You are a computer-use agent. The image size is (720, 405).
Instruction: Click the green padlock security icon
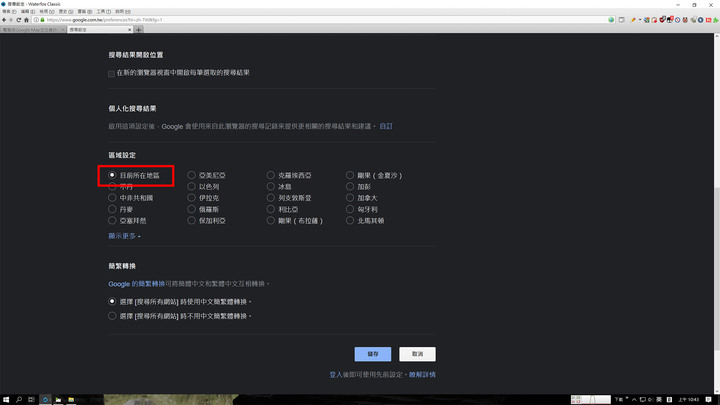(42, 20)
